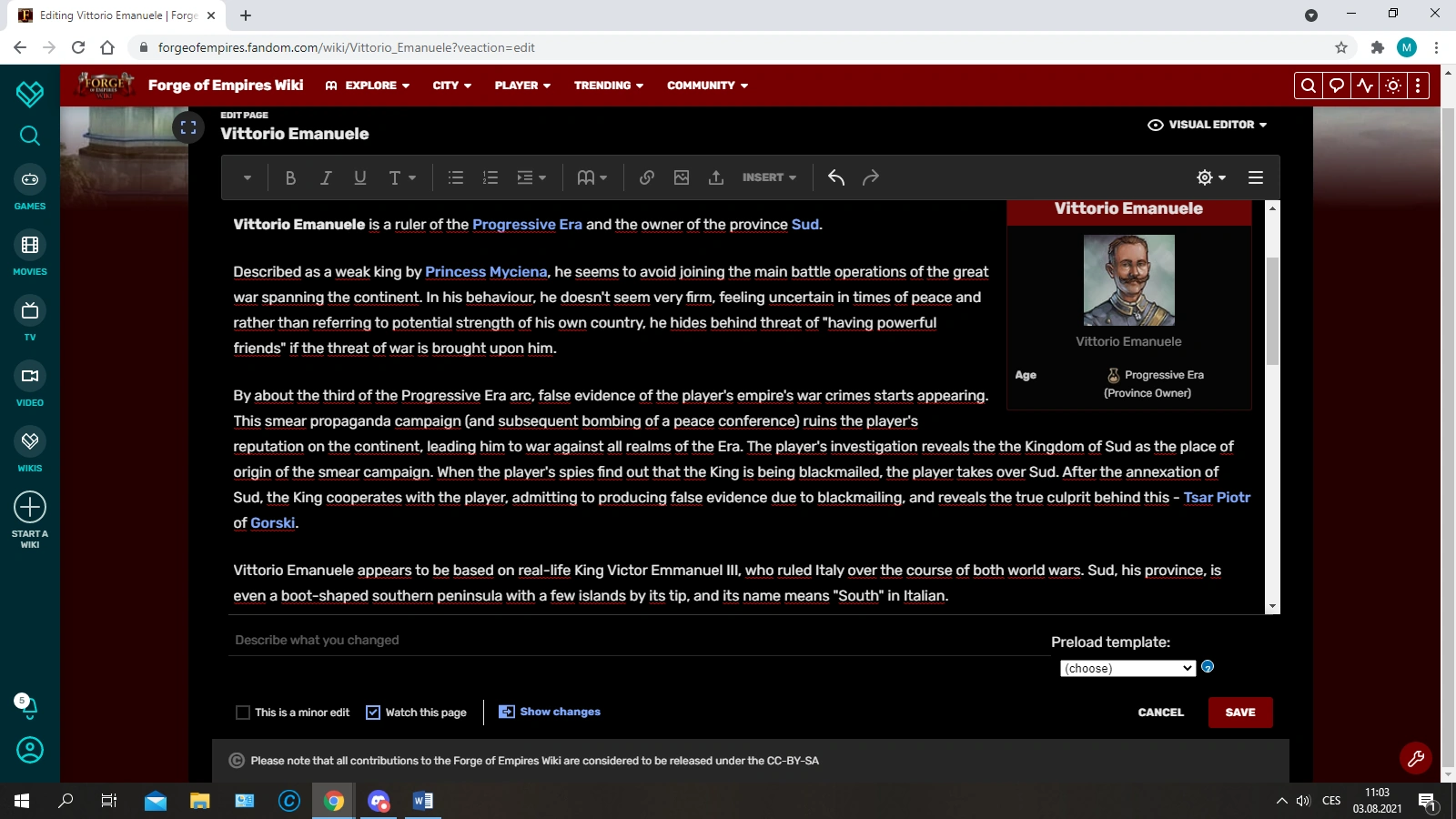Cancel the edit
Viewport: 1456px width, 819px height.
(x=1161, y=713)
